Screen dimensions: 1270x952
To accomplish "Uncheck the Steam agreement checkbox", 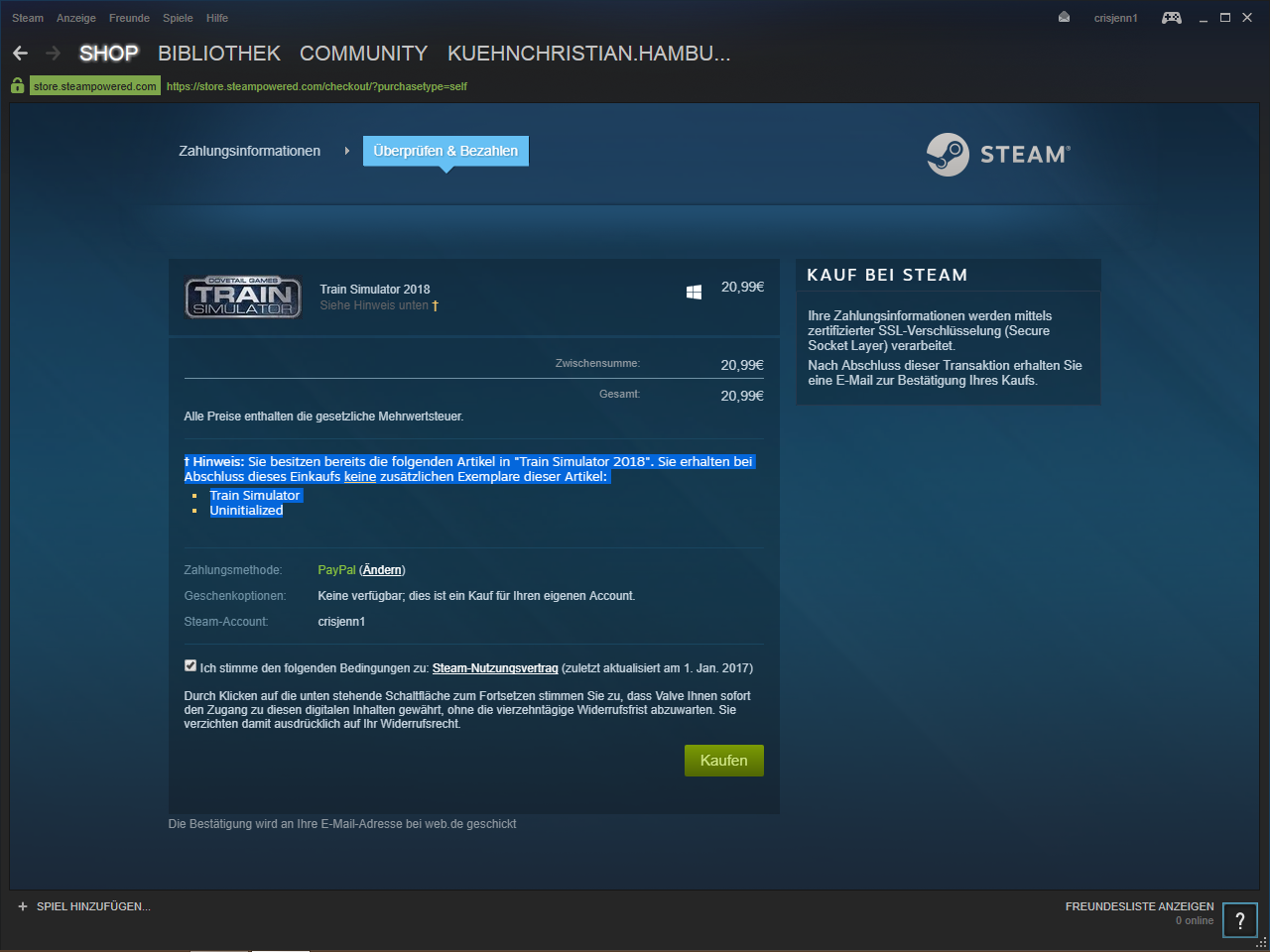I will tap(190, 665).
